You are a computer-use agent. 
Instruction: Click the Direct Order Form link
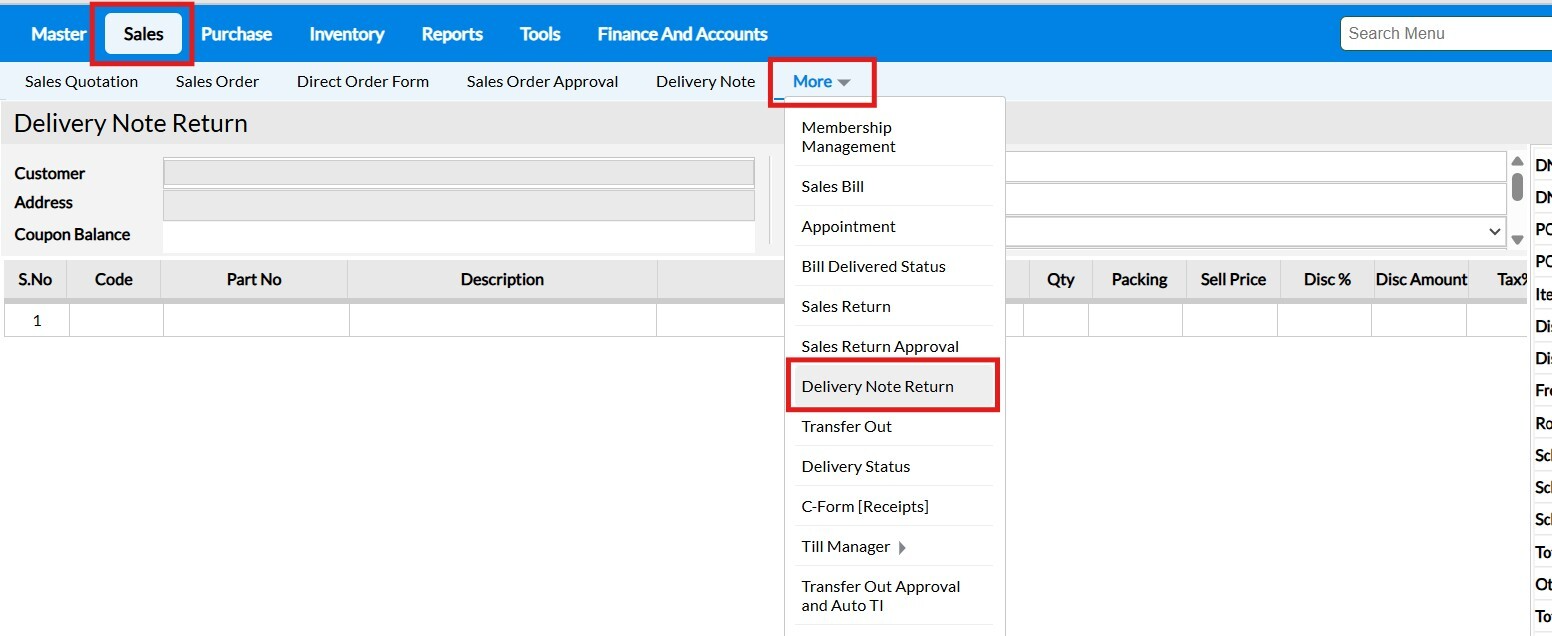(x=362, y=82)
